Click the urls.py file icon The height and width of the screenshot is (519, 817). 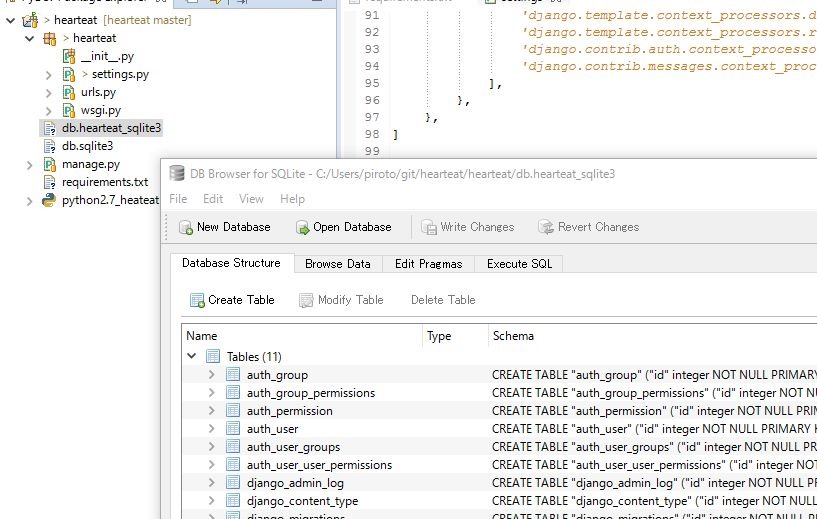(x=69, y=92)
